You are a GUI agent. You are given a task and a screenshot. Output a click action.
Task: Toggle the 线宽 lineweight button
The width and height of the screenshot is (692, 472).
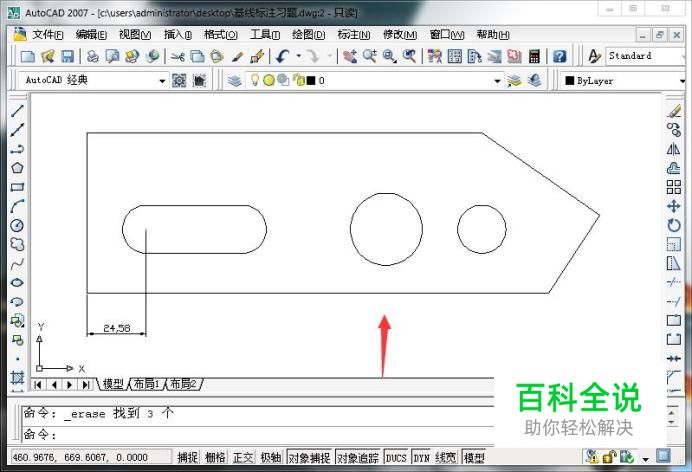[x=446, y=457]
